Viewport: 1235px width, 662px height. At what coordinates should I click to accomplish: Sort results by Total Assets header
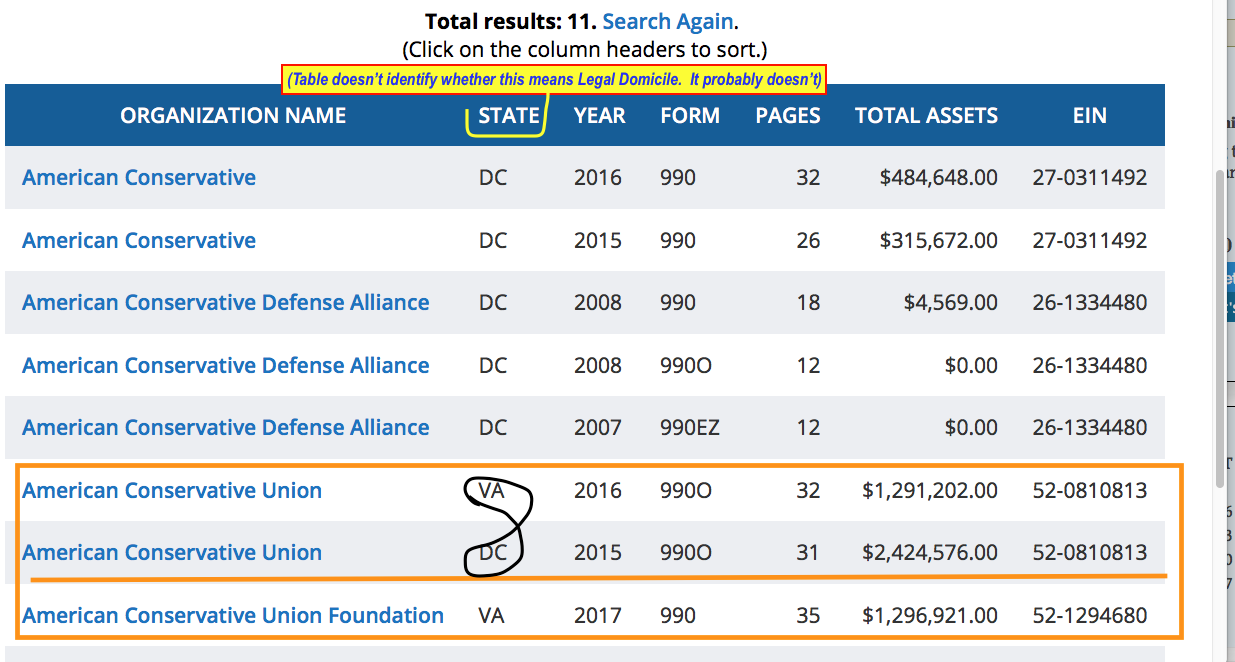click(x=926, y=115)
